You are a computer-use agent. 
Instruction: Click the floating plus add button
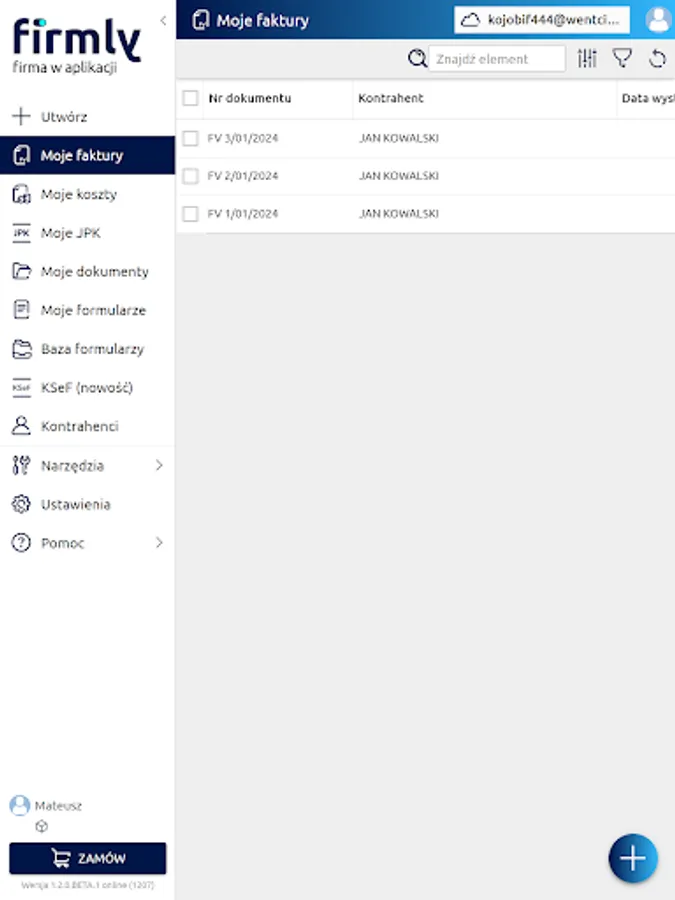coord(633,858)
